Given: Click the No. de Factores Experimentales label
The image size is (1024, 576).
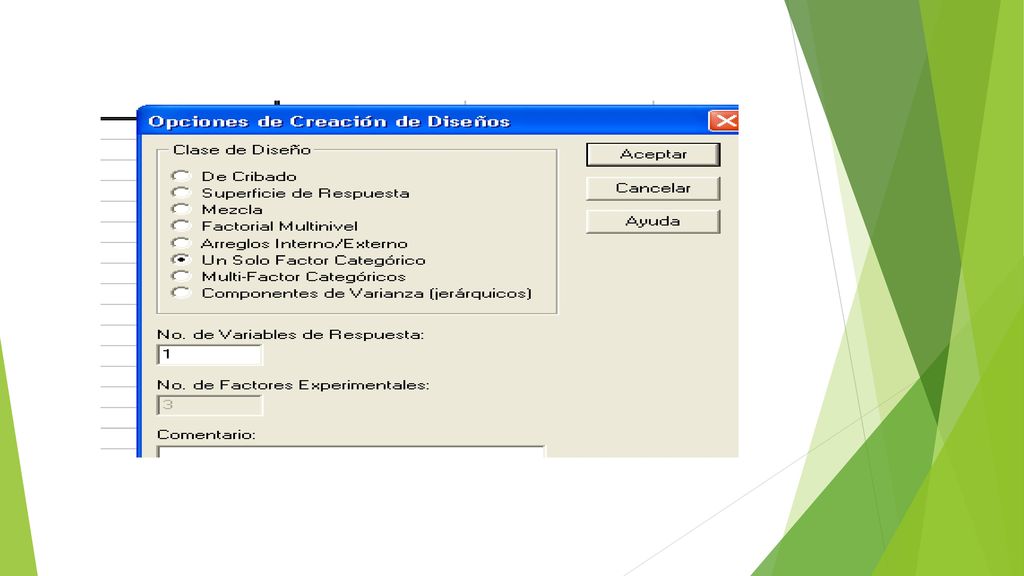Looking at the screenshot, I should click(x=293, y=385).
